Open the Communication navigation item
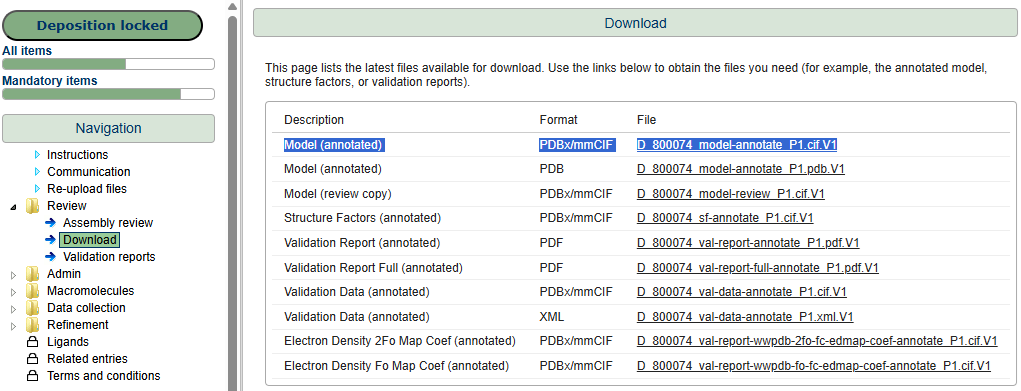The height and width of the screenshot is (391, 1021). pos(89,172)
